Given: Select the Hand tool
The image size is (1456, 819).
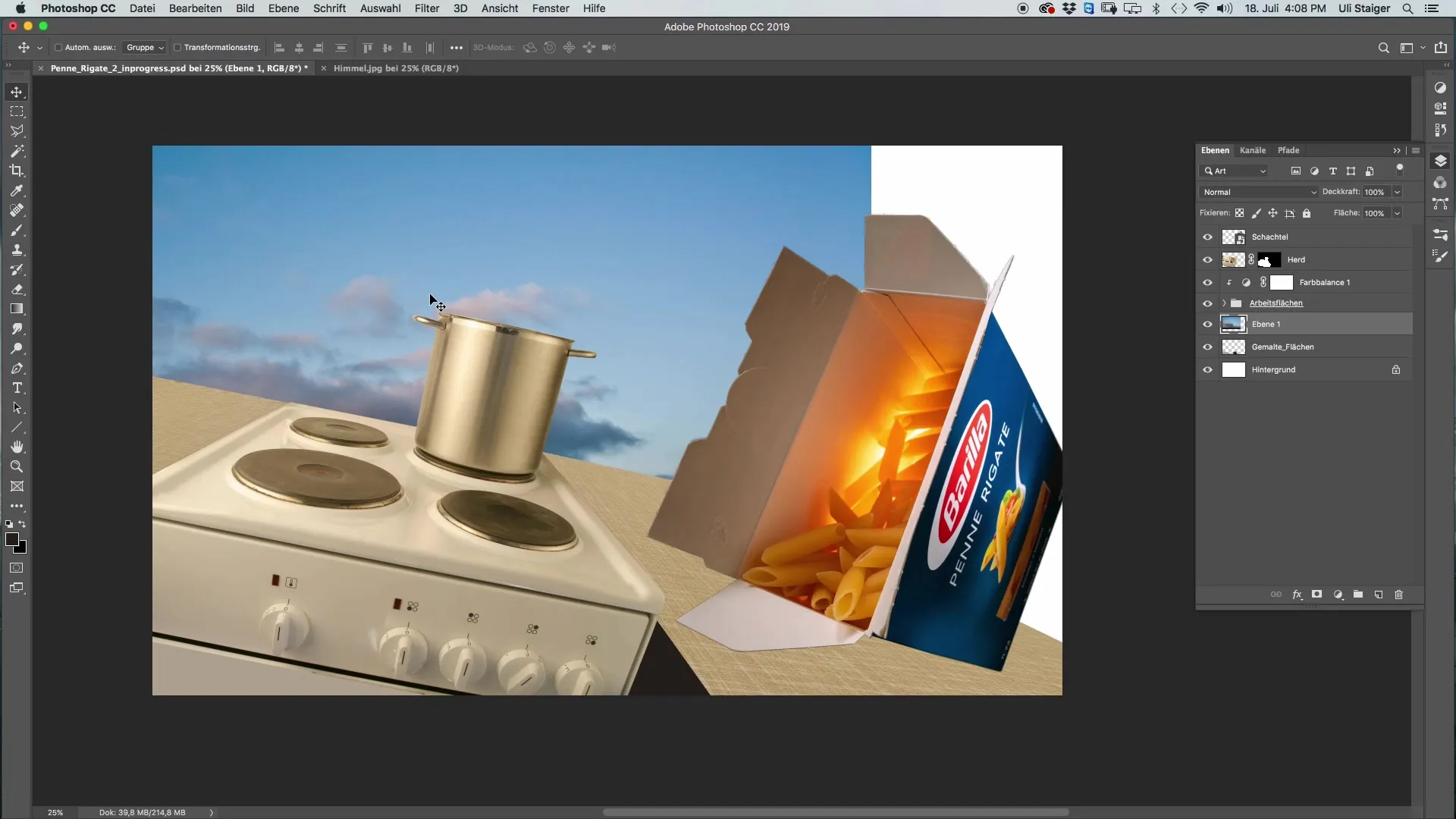Looking at the screenshot, I should 17,447.
